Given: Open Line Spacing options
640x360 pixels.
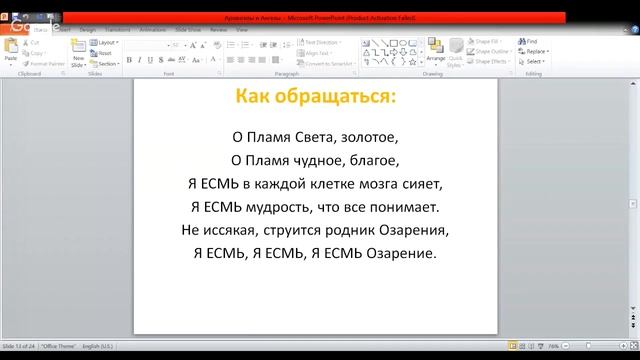Looking at the screenshot, I should coord(288,45).
